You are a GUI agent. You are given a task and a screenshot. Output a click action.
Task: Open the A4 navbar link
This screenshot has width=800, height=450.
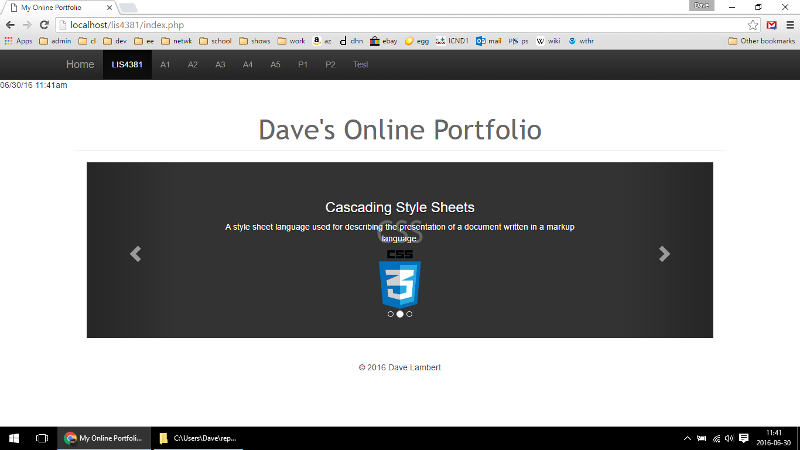247,64
